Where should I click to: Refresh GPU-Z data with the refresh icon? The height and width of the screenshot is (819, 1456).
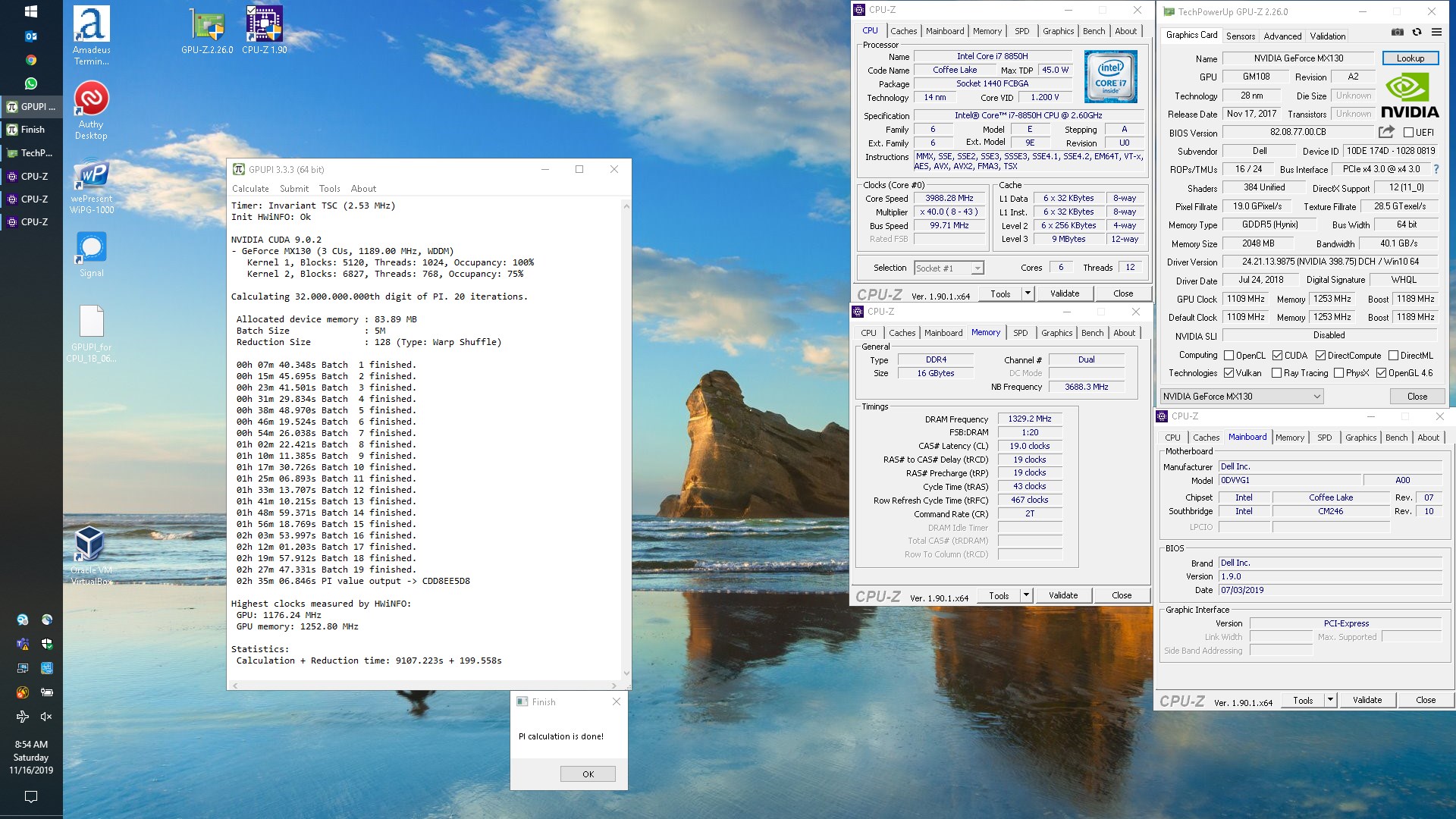coord(1417,33)
